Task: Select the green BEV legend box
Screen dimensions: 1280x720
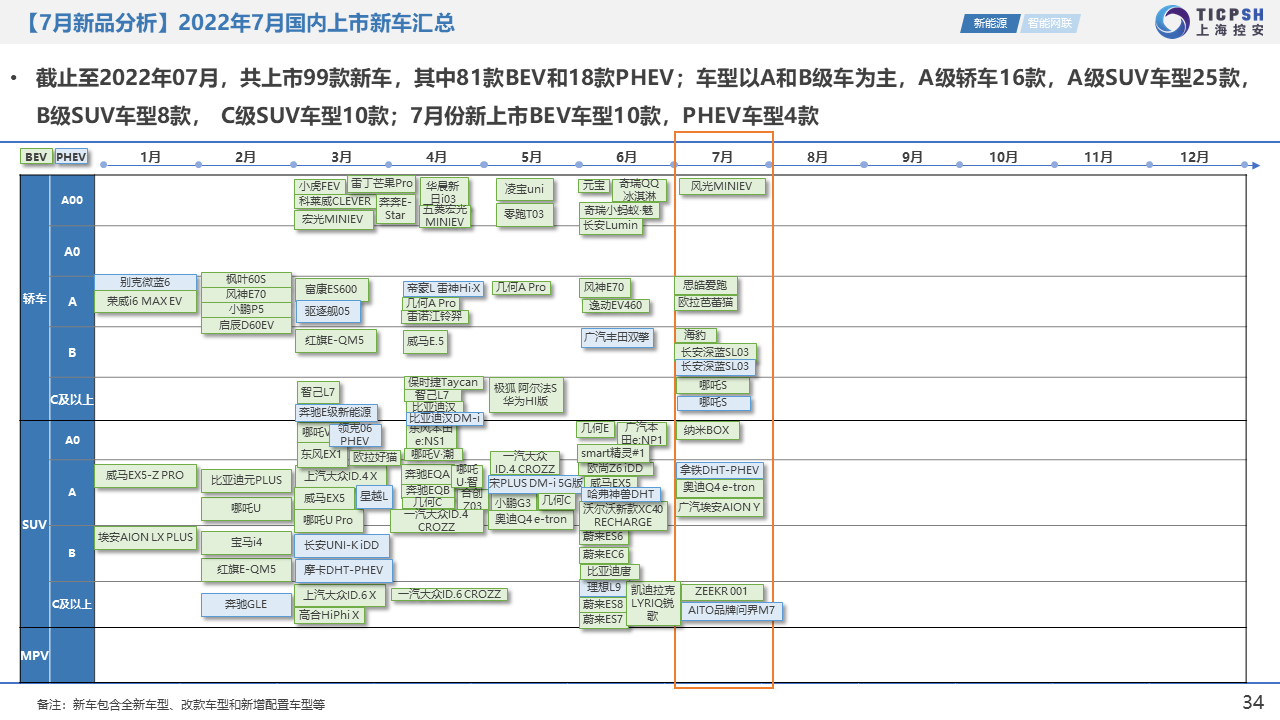Action: click(36, 157)
